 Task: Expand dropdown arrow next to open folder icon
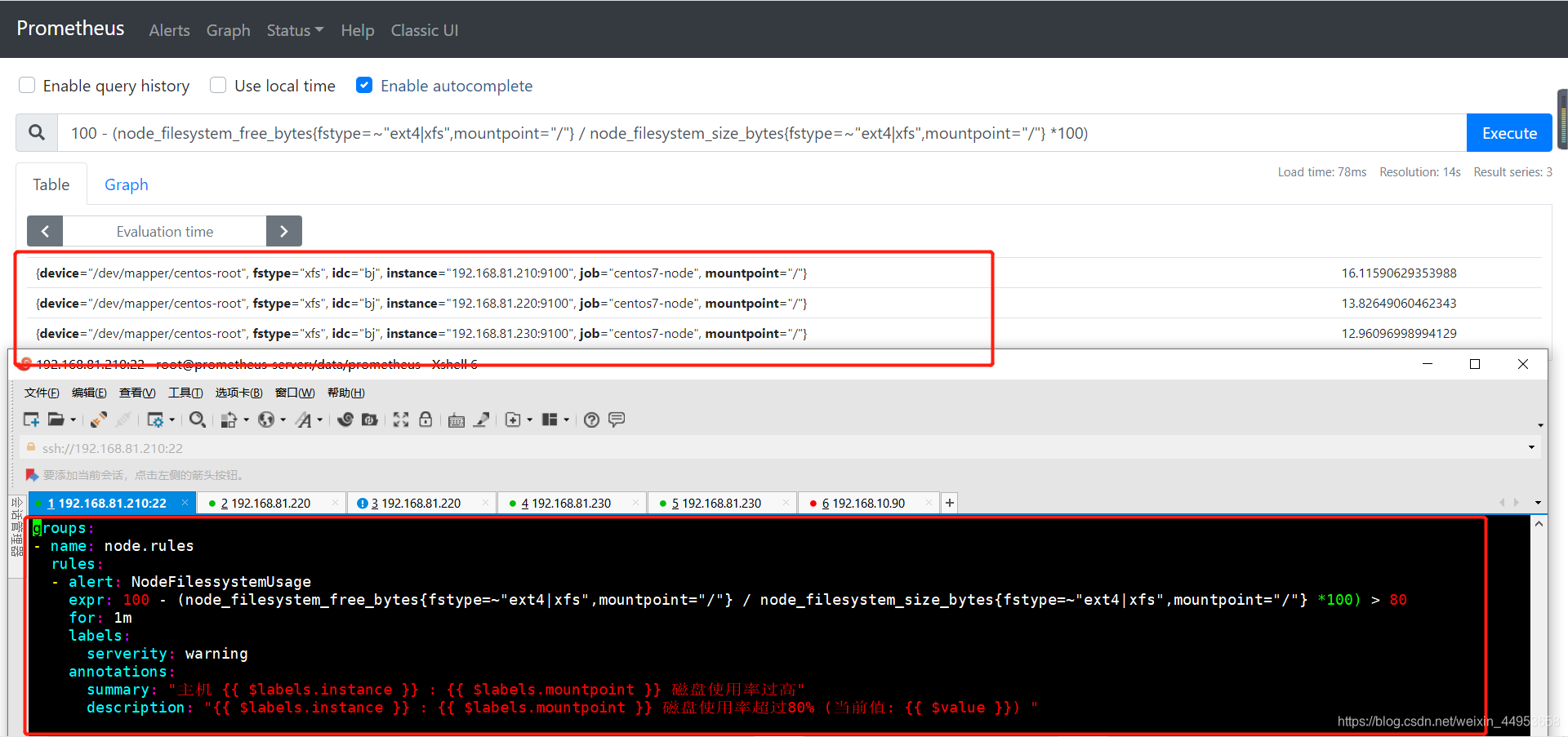[73, 420]
